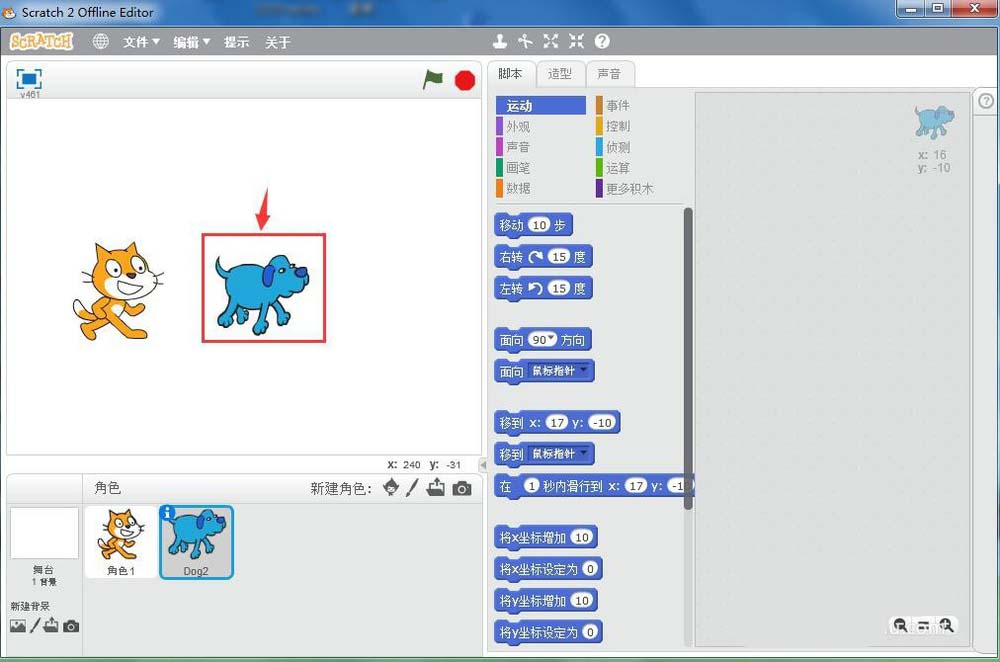
Task: Click the globe language icon
Action: pos(100,42)
